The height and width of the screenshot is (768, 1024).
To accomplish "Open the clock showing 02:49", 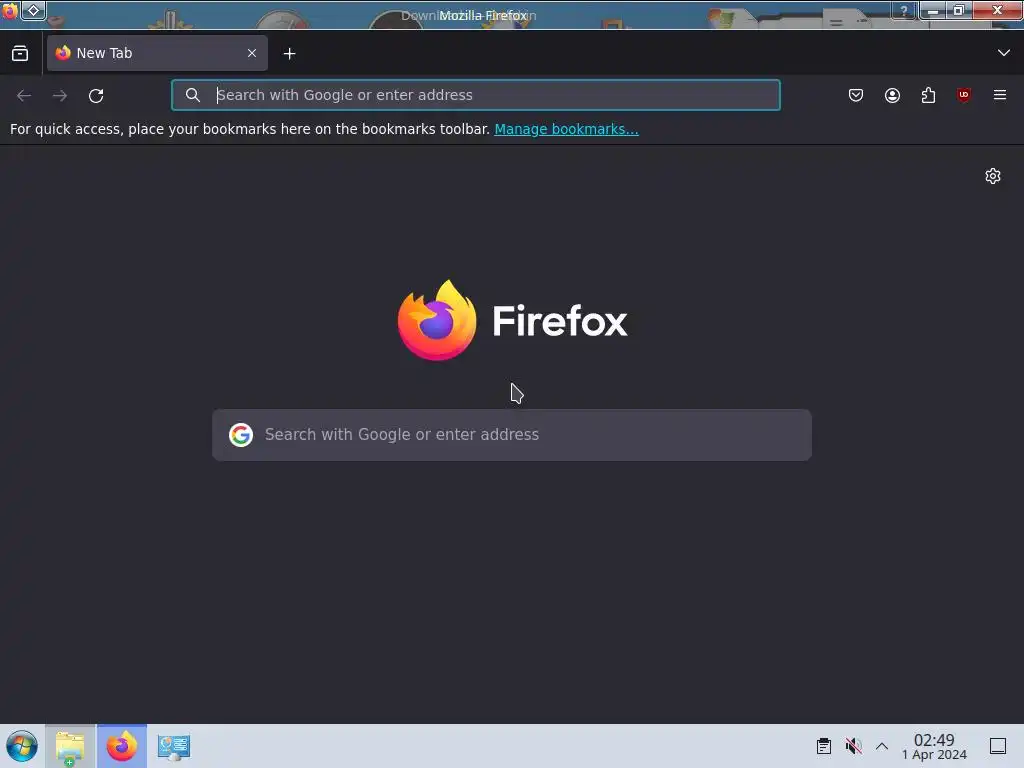I will point(935,746).
